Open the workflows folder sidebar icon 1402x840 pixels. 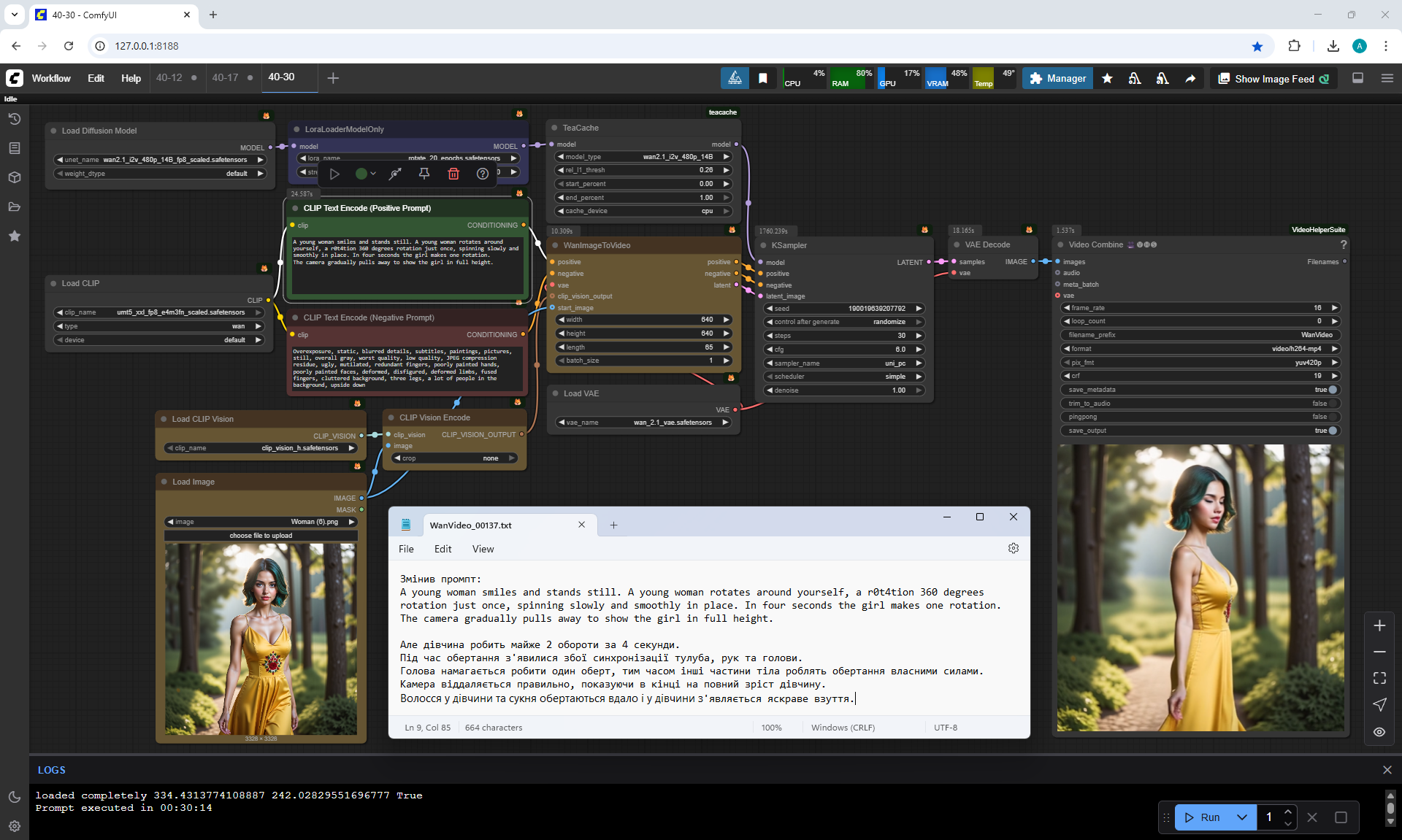tap(15, 207)
